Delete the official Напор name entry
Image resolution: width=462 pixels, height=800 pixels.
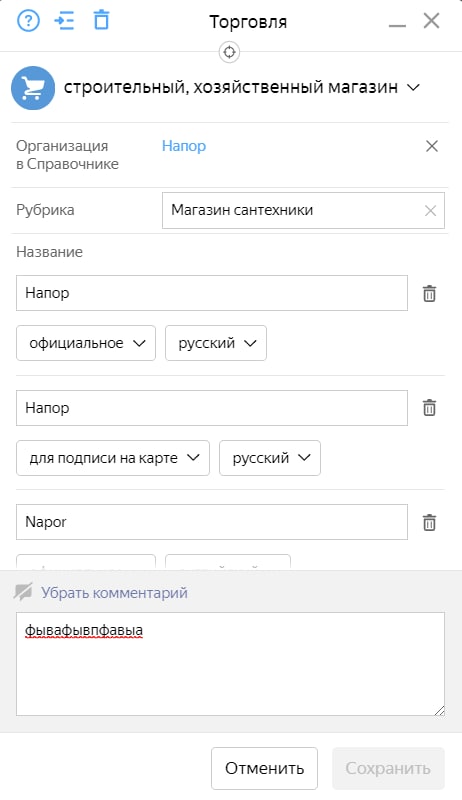429,293
